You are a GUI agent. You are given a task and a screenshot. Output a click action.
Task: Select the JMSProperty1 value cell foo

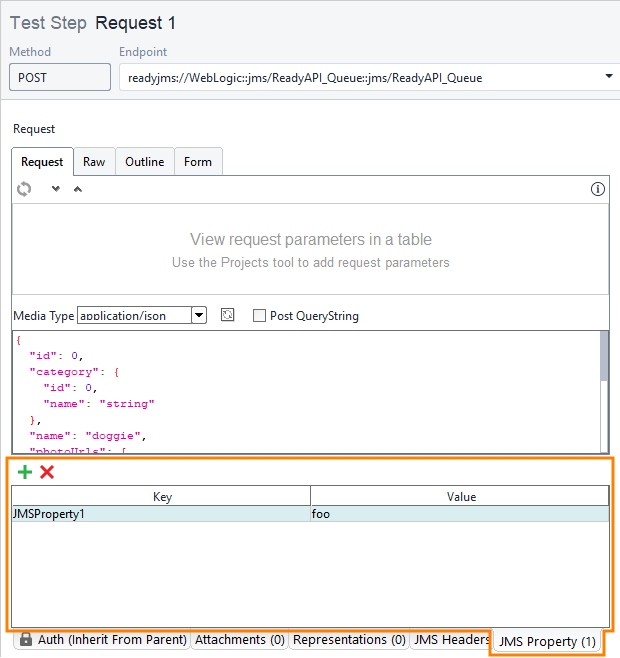tap(459, 514)
